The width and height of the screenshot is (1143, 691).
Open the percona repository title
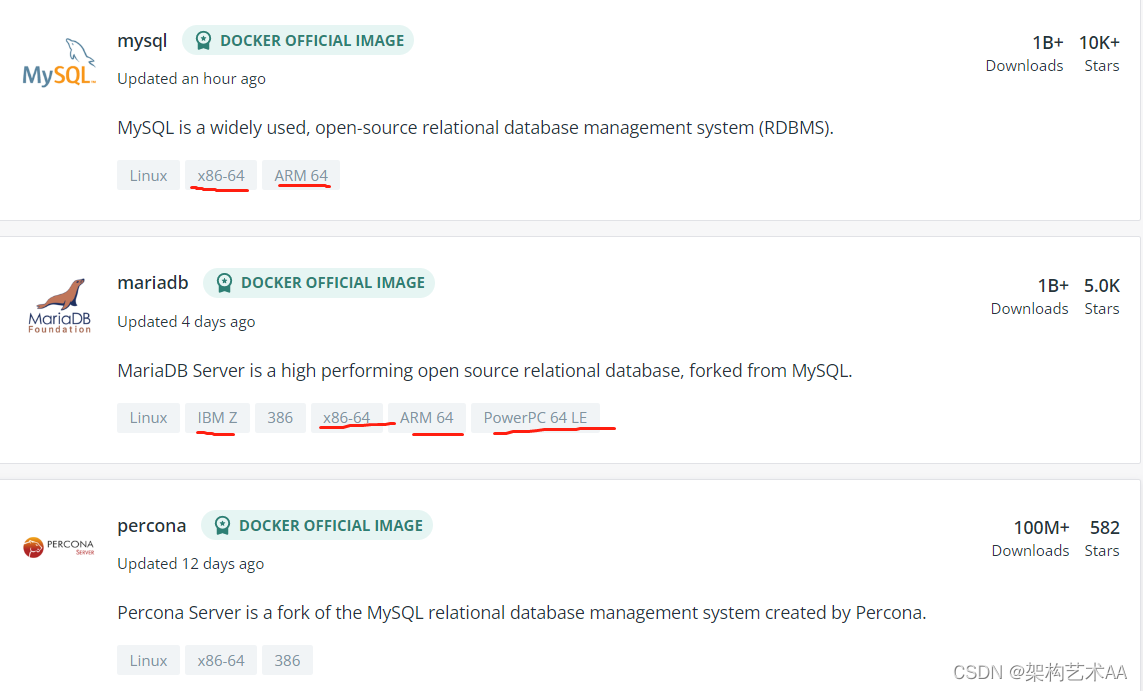click(152, 526)
